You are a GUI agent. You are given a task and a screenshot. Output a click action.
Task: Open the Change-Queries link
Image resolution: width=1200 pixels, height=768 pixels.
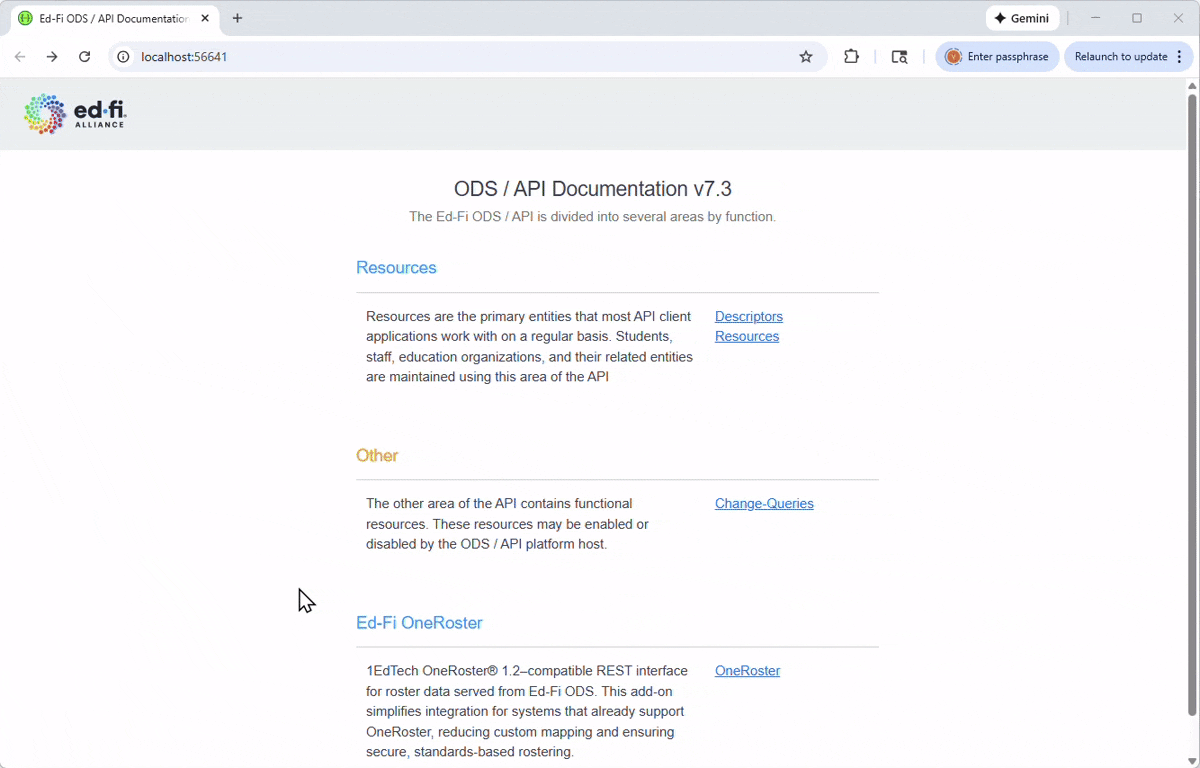(x=764, y=504)
